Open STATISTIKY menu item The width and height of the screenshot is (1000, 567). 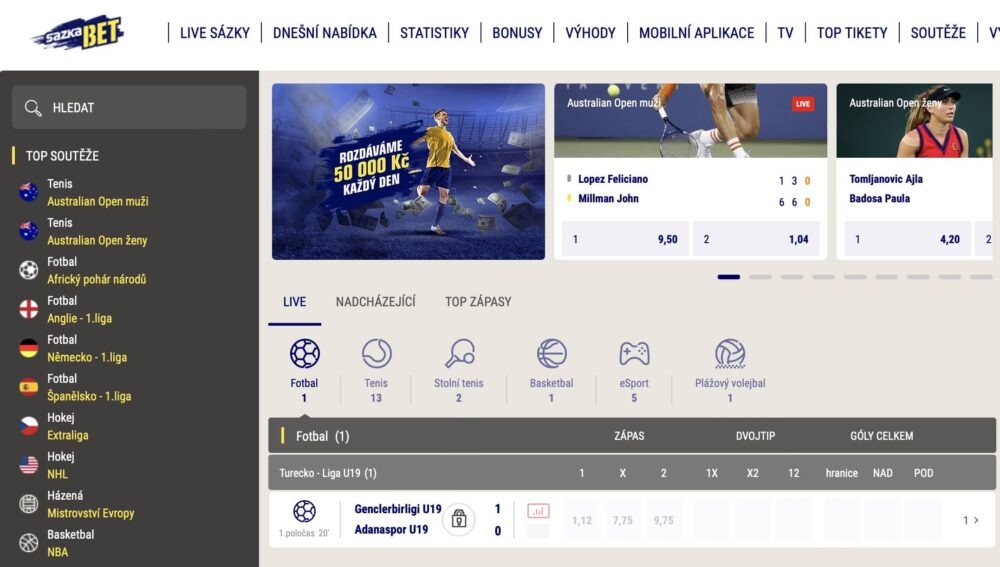pos(434,33)
